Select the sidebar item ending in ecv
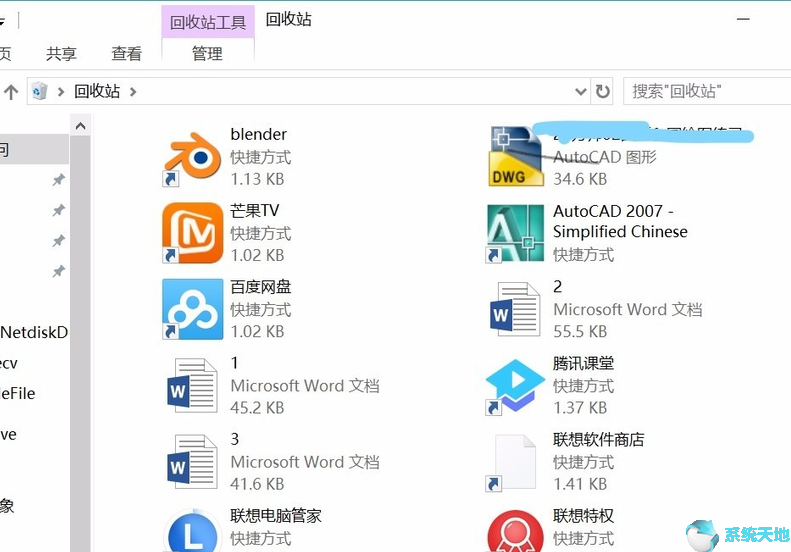This screenshot has height=552, width=791. coord(9,363)
